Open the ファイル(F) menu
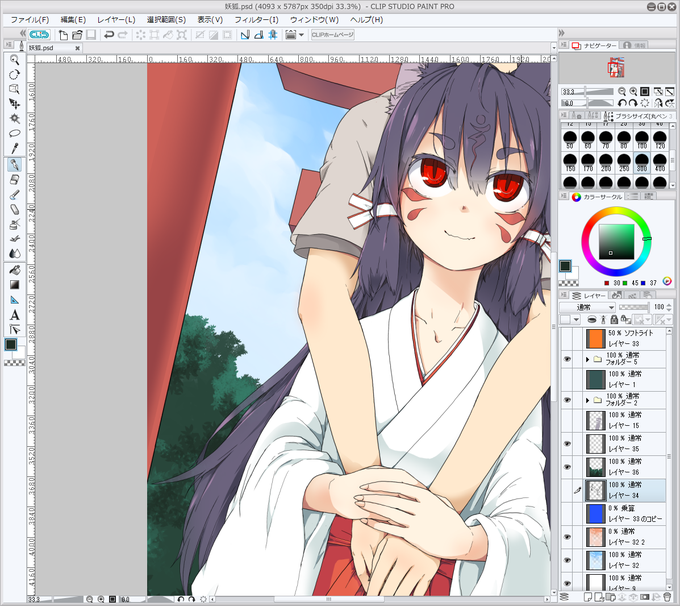 [29, 20]
